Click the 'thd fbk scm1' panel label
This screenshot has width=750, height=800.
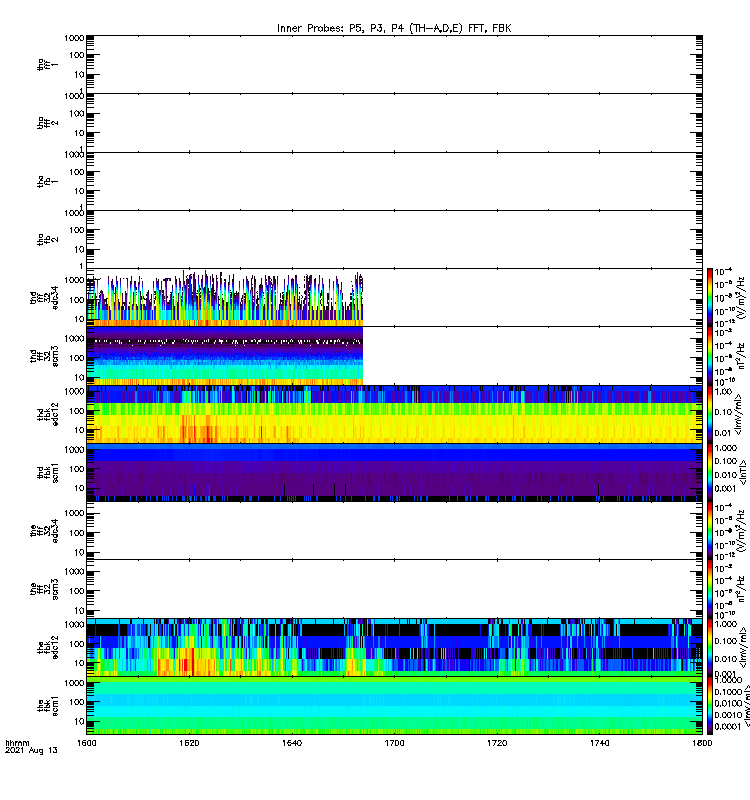(x=48, y=472)
